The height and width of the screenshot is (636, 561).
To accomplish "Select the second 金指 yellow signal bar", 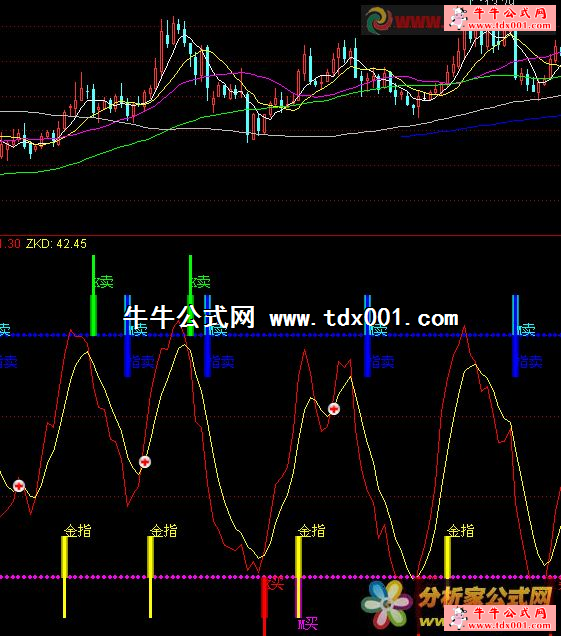I will coord(150,577).
